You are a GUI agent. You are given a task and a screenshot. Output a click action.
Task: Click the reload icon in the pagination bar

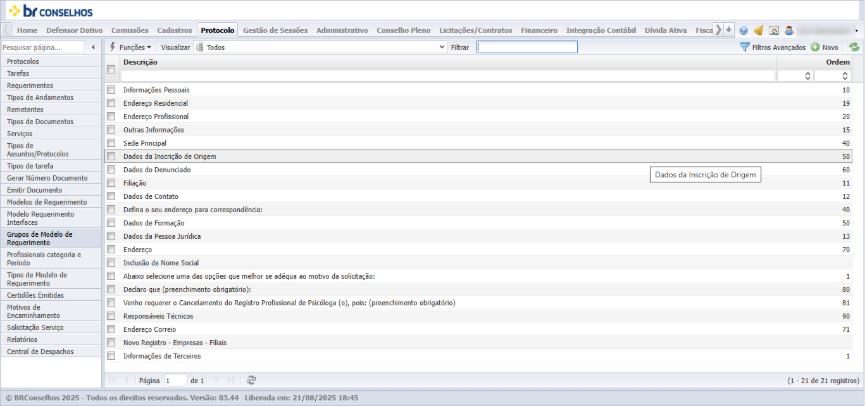coord(252,380)
